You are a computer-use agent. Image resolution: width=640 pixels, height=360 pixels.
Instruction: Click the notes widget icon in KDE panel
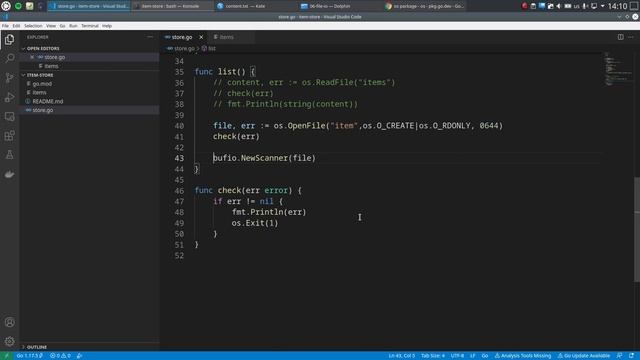pos(30,6)
